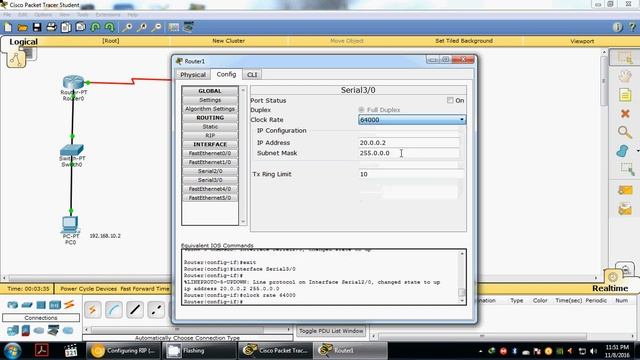Click New Cluster in the yellow bar
The height and width of the screenshot is (360, 640).
(x=229, y=41)
